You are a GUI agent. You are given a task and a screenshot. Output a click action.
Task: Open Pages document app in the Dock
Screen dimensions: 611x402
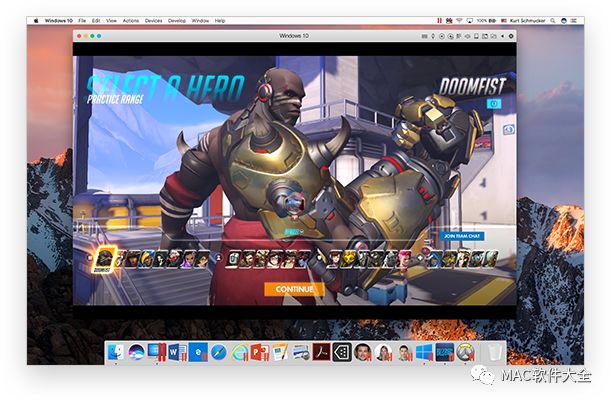pyautogui.click(x=280, y=353)
